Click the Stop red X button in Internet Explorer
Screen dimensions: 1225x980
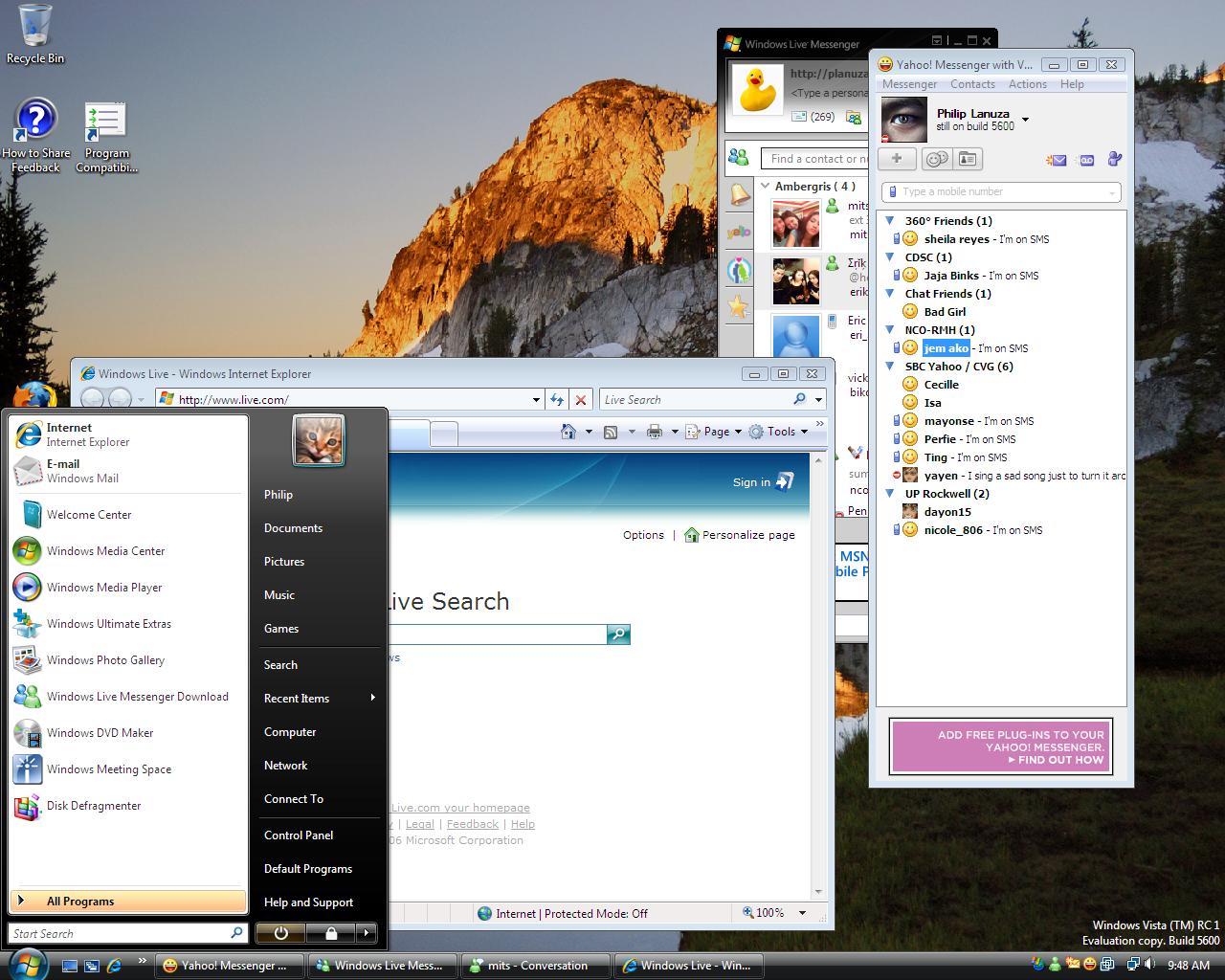[580, 399]
